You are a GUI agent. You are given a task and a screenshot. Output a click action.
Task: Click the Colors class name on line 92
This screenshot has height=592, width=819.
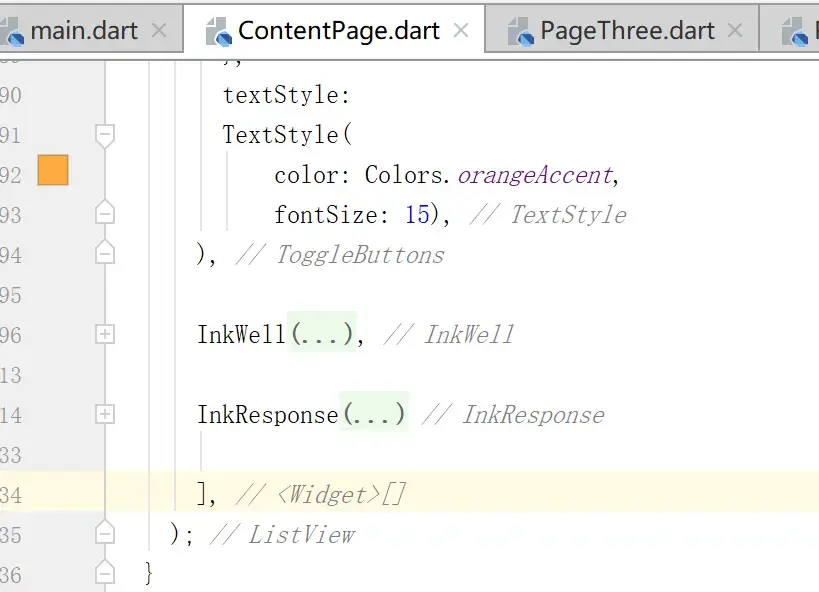point(403,175)
